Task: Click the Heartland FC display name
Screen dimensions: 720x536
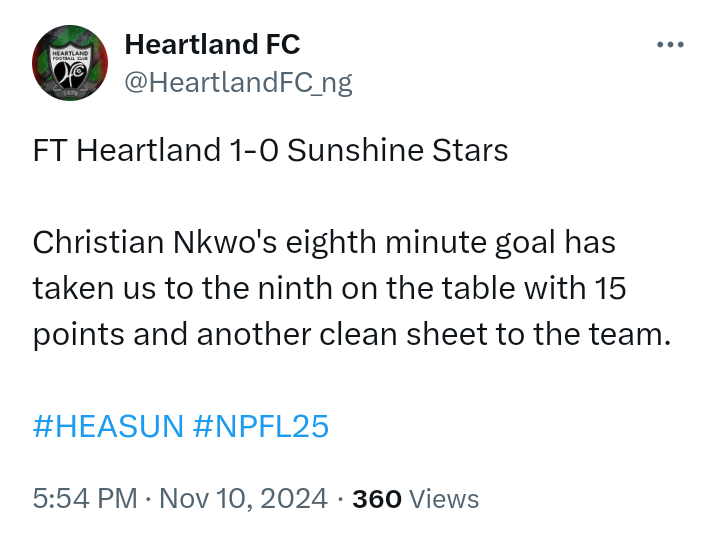Action: 212,45
